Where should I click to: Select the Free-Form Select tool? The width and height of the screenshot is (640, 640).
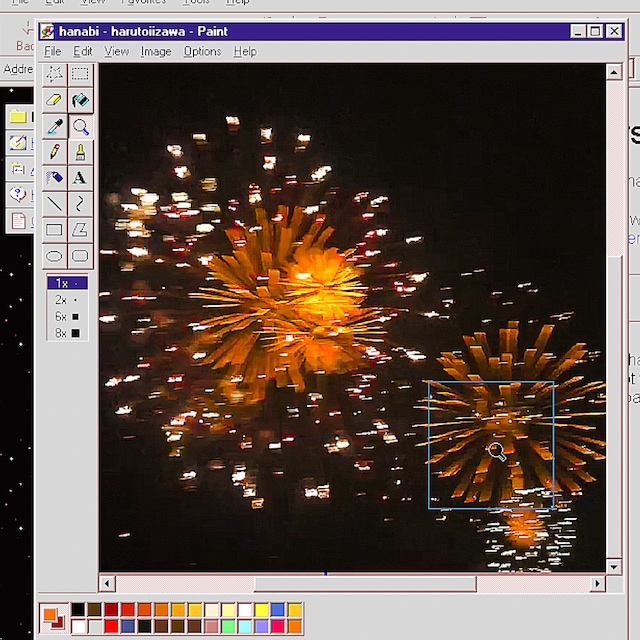point(55,74)
